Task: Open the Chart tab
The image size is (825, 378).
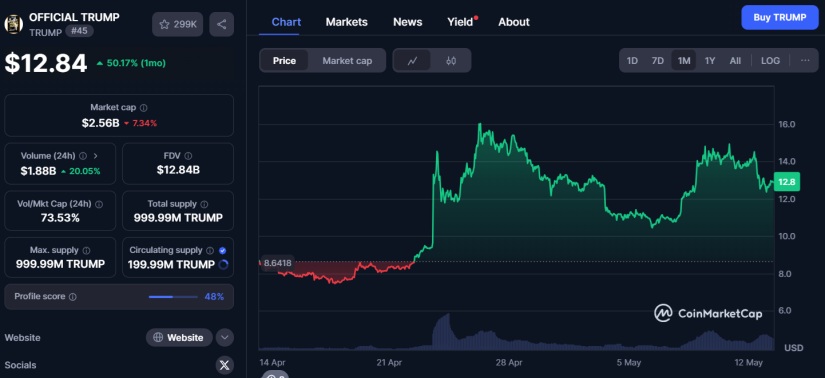Action: coord(286,22)
